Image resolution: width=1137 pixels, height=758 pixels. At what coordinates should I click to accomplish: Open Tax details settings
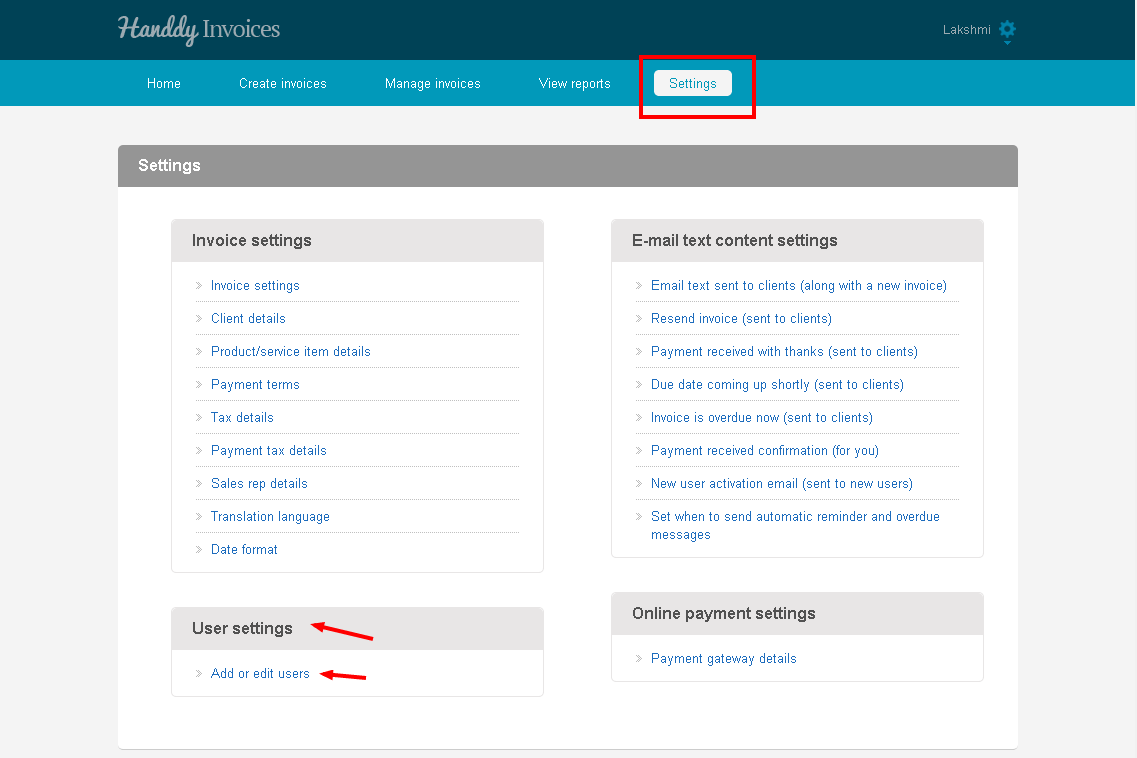click(242, 418)
